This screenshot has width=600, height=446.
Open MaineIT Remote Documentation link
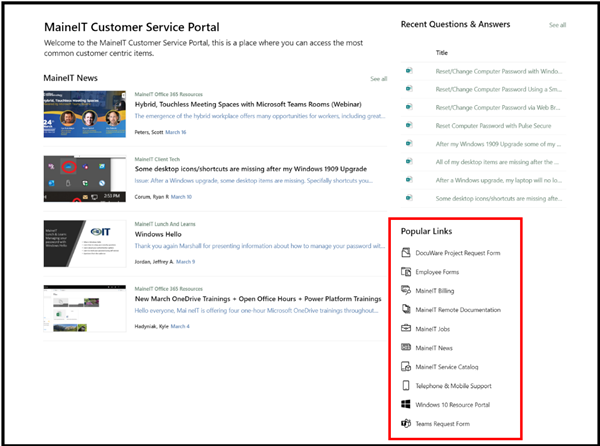pyautogui.click(x=458, y=310)
